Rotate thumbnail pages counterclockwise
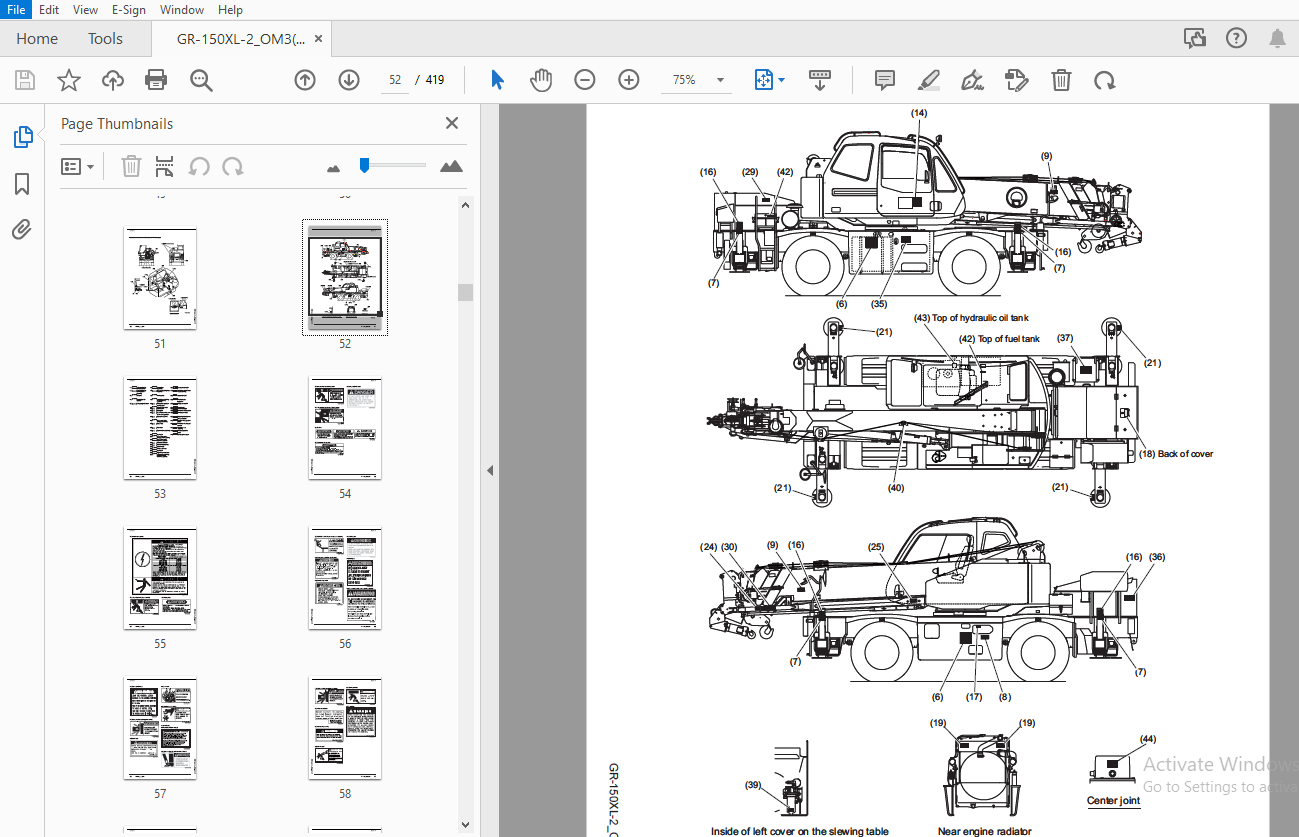The width and height of the screenshot is (1299, 837). (x=199, y=166)
